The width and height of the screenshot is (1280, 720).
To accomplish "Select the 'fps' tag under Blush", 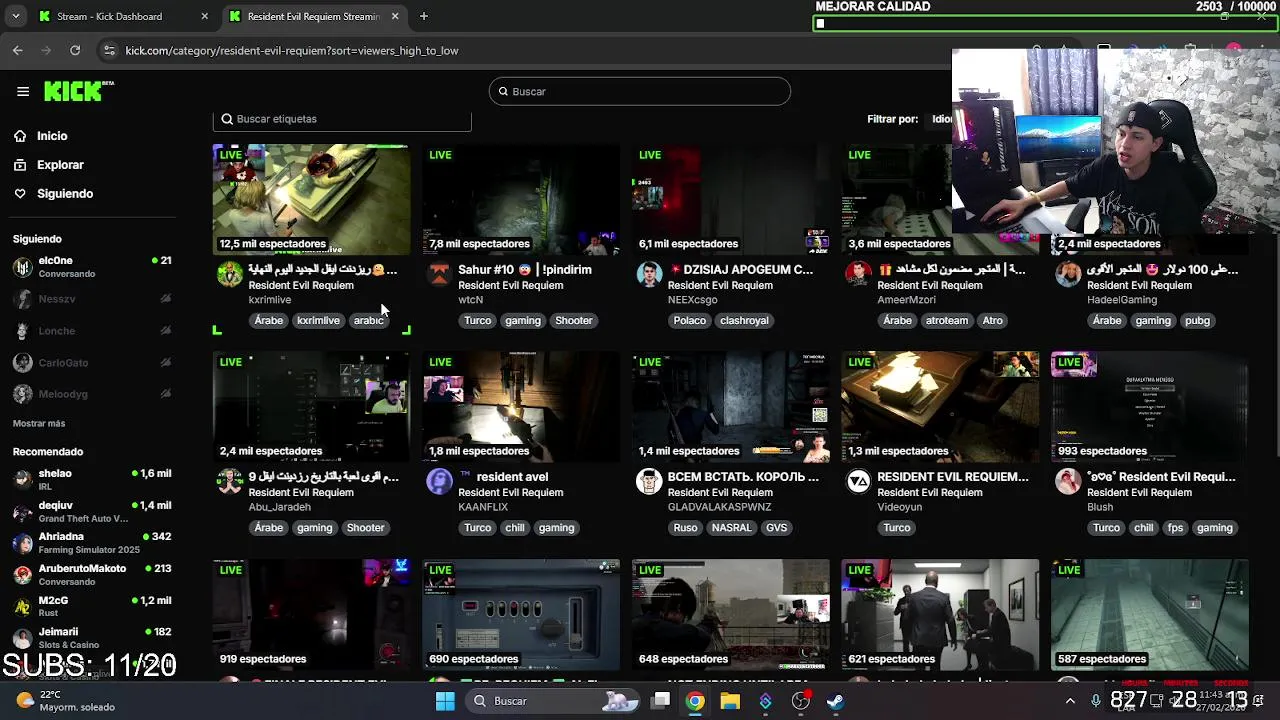I will 1175,528.
